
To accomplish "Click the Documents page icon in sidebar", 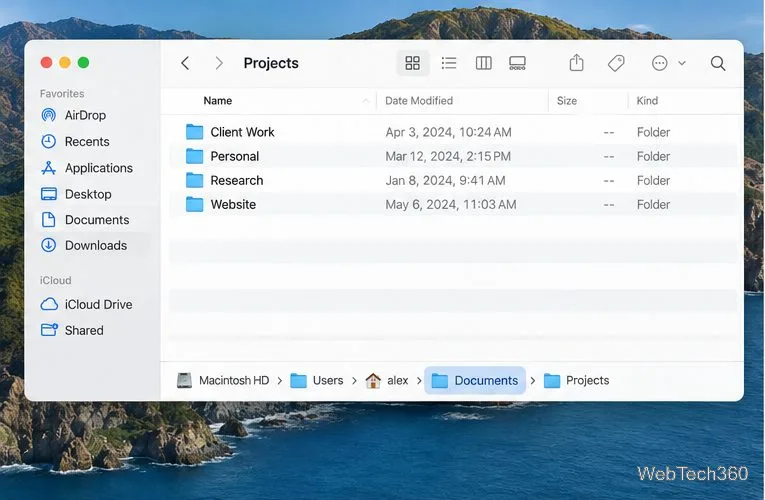I will (48, 220).
